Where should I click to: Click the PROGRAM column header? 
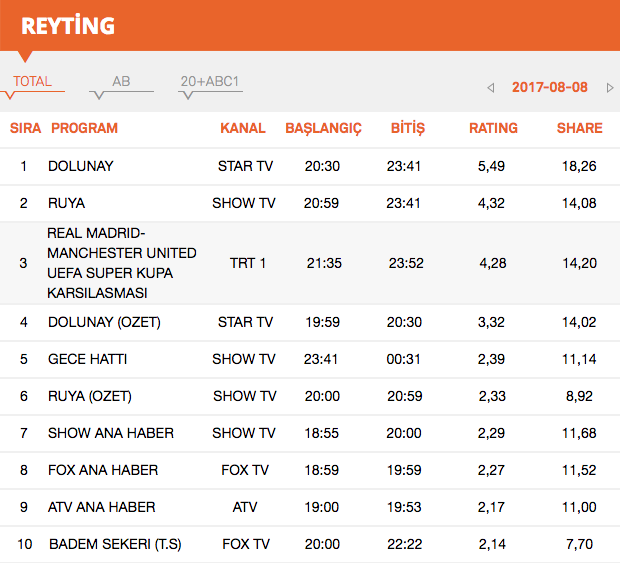pyautogui.click(x=84, y=128)
